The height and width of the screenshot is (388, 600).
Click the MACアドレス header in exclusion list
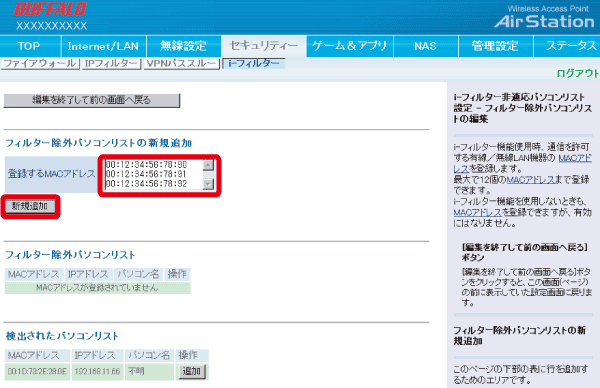coord(34,274)
